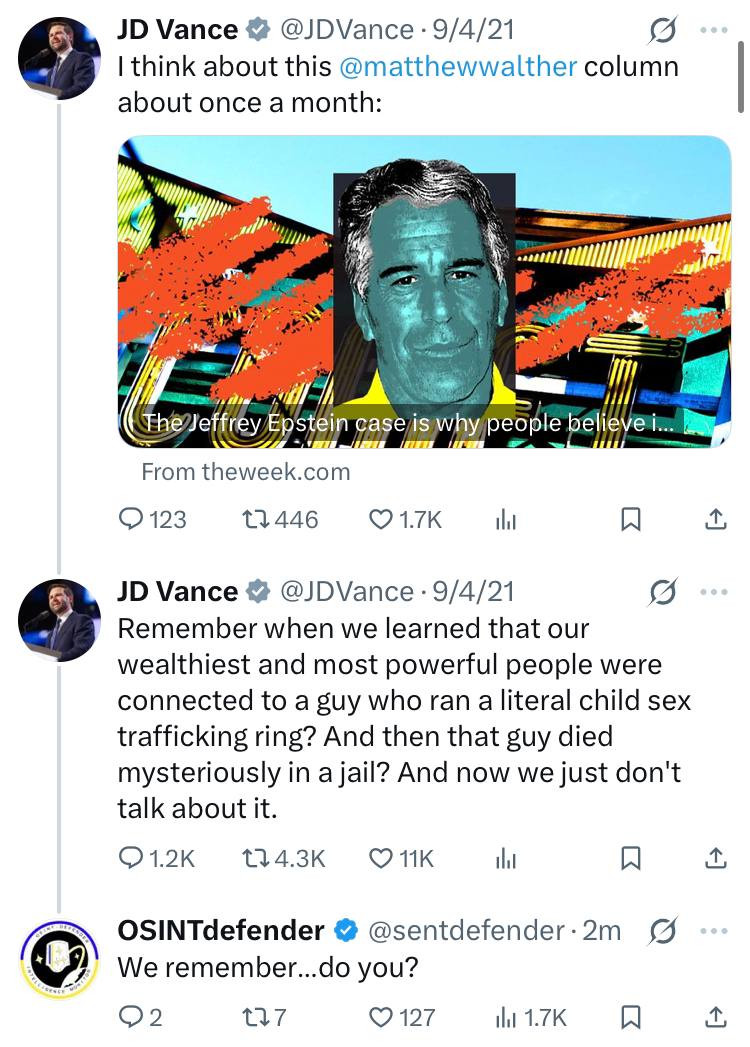This screenshot has height=1047, width=750.
Task: Open more options on second JD Vance tweet
Action: coord(714,592)
